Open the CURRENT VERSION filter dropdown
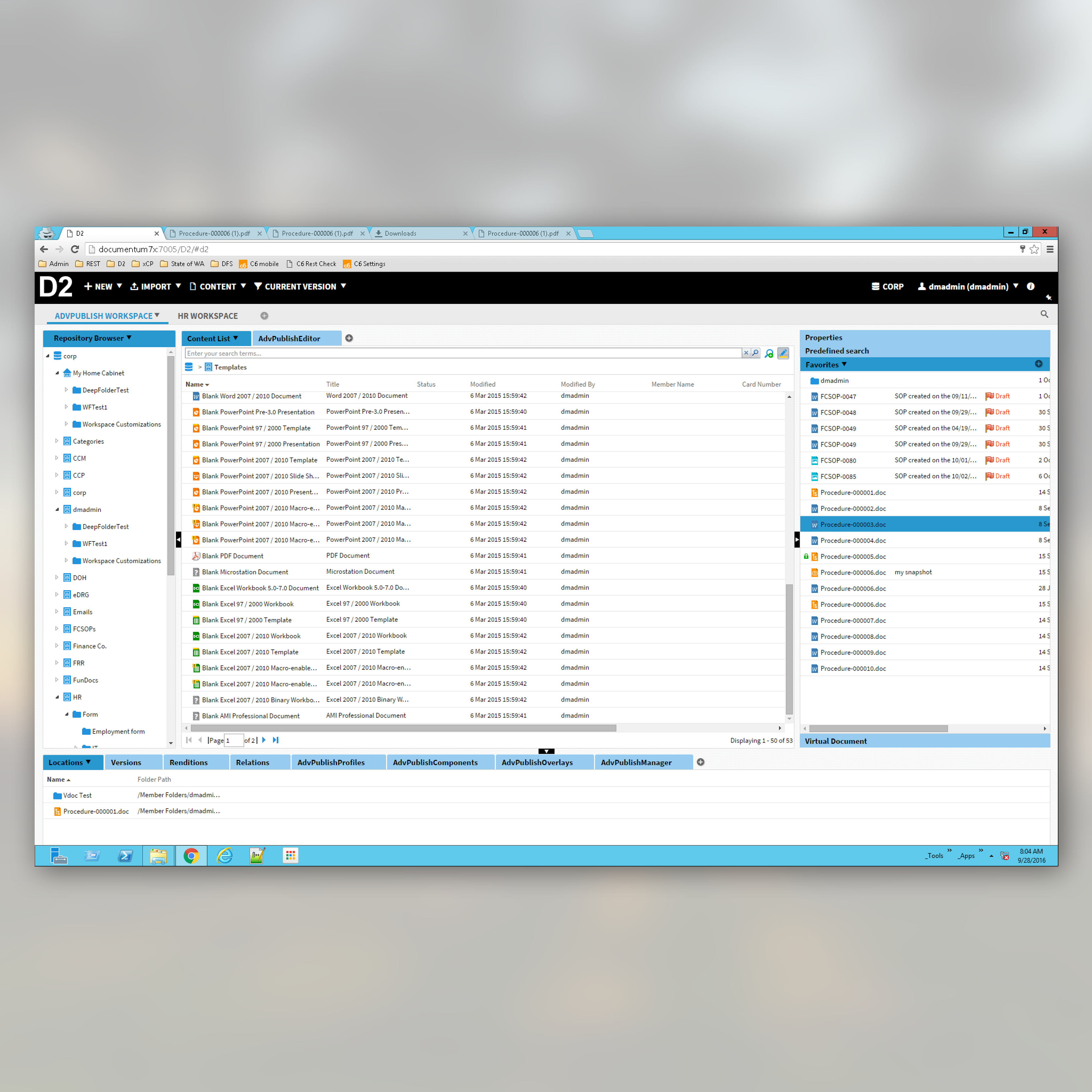The width and height of the screenshot is (1092, 1092). click(300, 287)
